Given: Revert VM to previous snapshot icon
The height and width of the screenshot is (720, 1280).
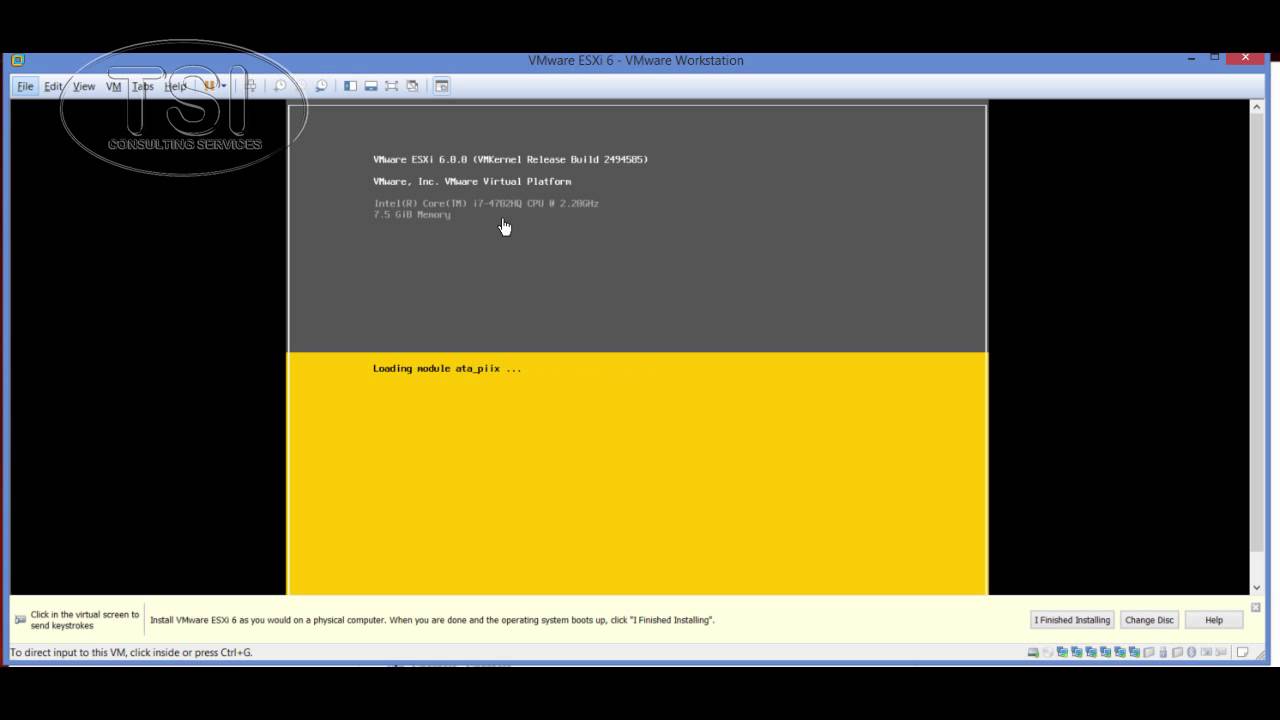Looking at the screenshot, I should point(302,86).
